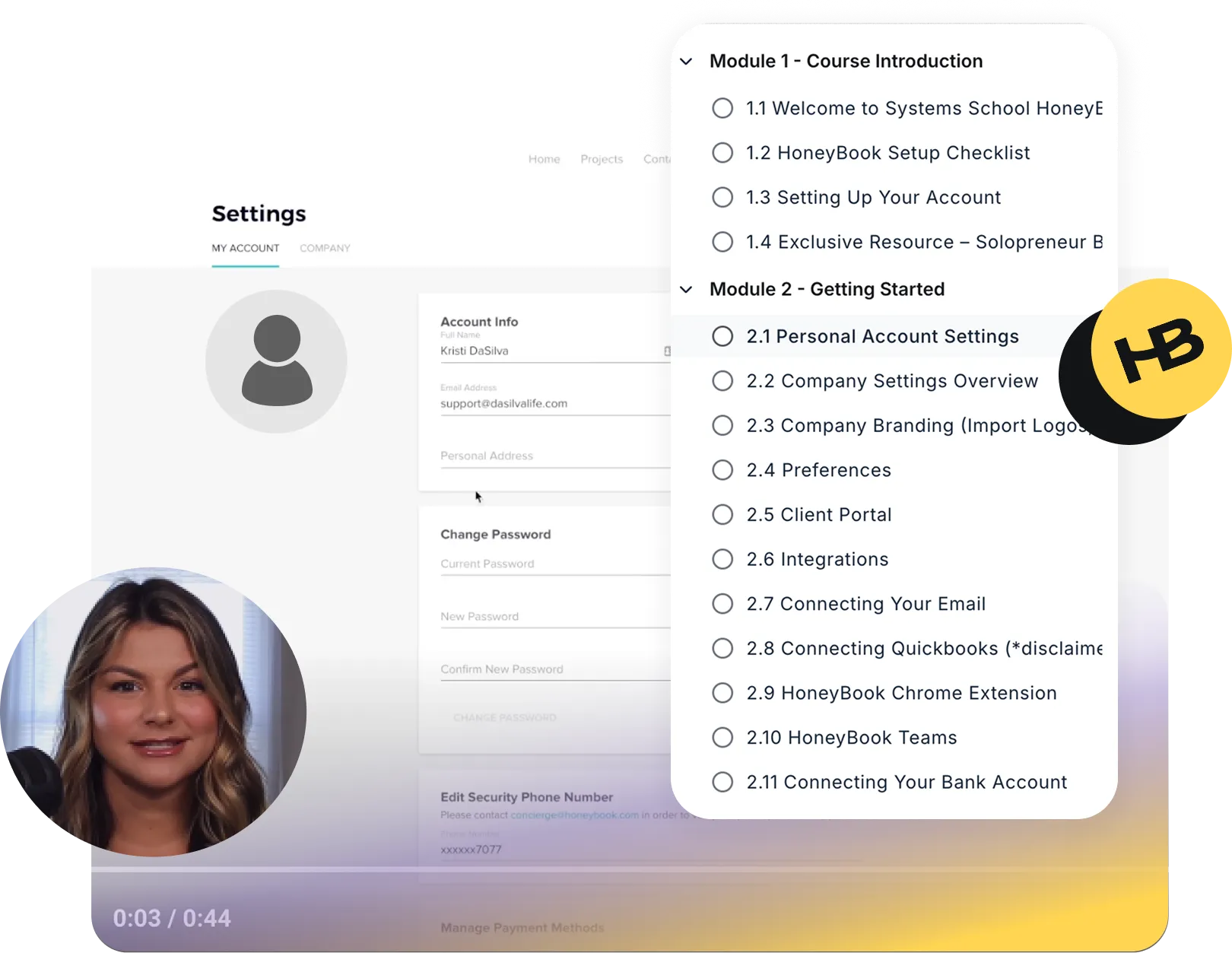1232x953 pixels.
Task: Go to Home in the top navigation
Action: [x=544, y=159]
